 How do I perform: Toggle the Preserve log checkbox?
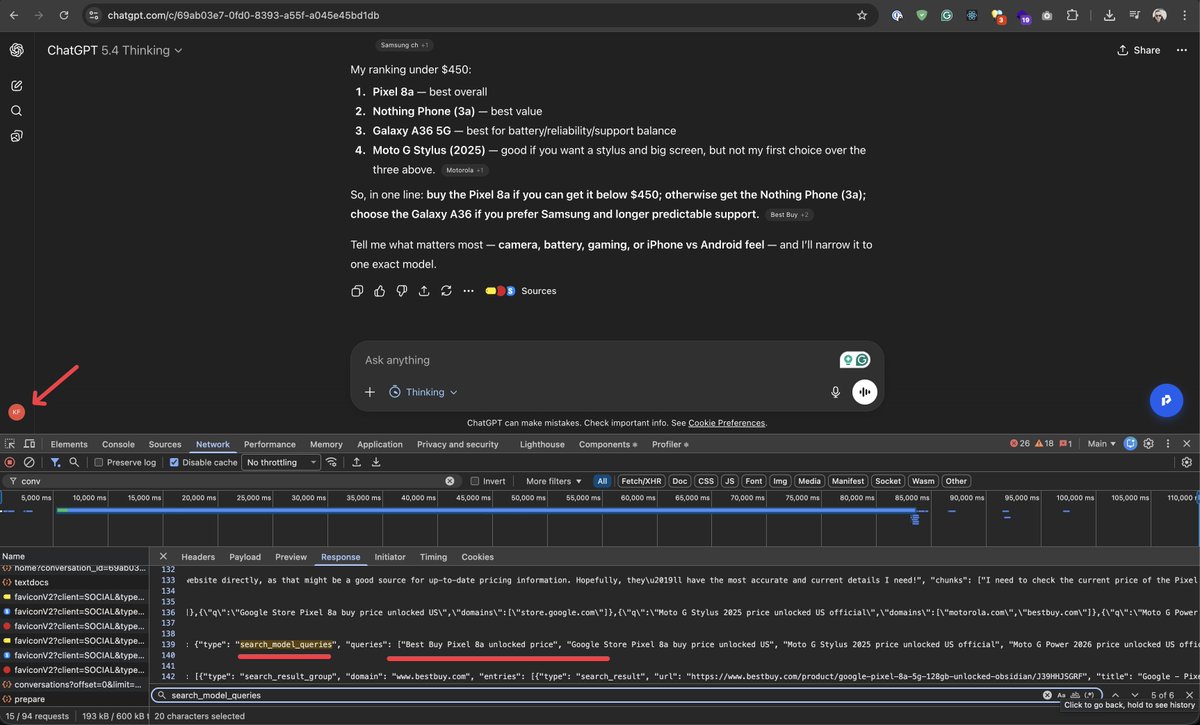[x=98, y=463]
